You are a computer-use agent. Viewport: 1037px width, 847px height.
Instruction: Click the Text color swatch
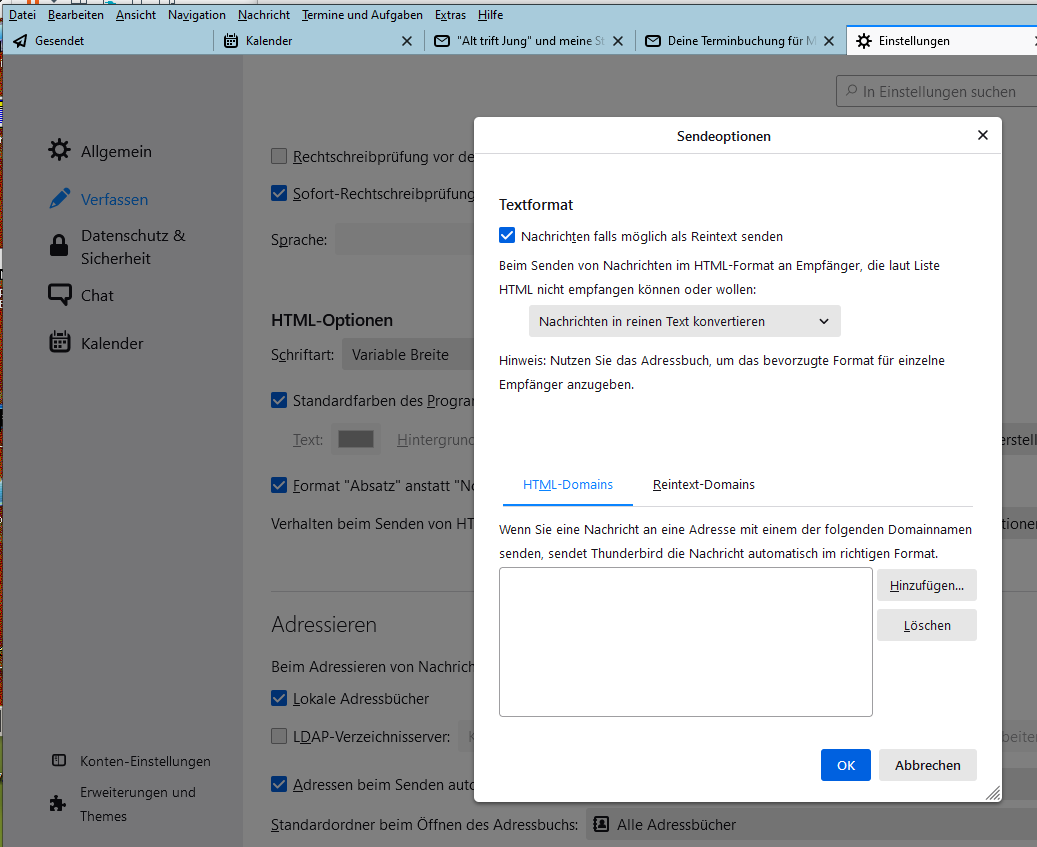pyautogui.click(x=356, y=439)
